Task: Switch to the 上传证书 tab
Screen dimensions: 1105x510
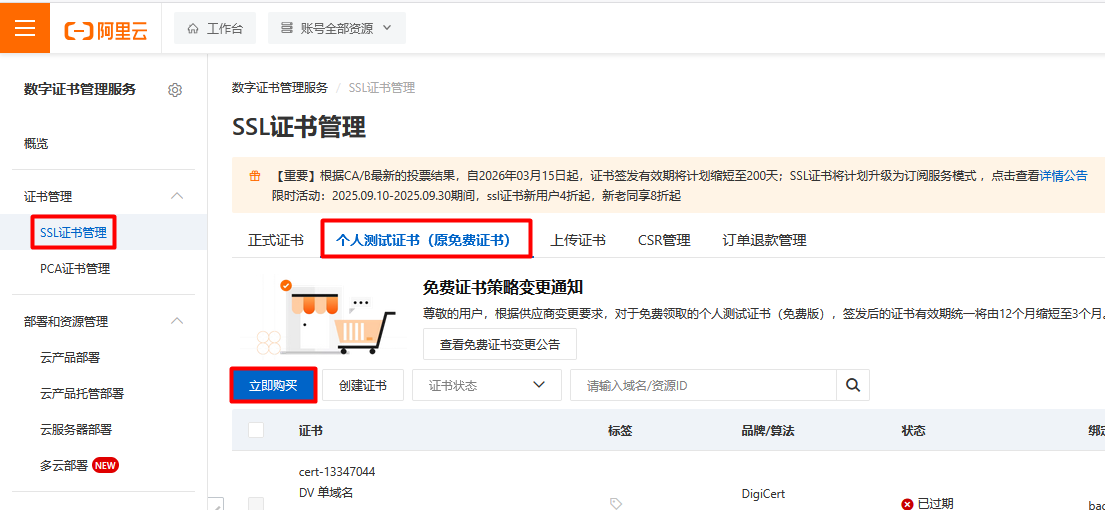Action: (x=577, y=240)
